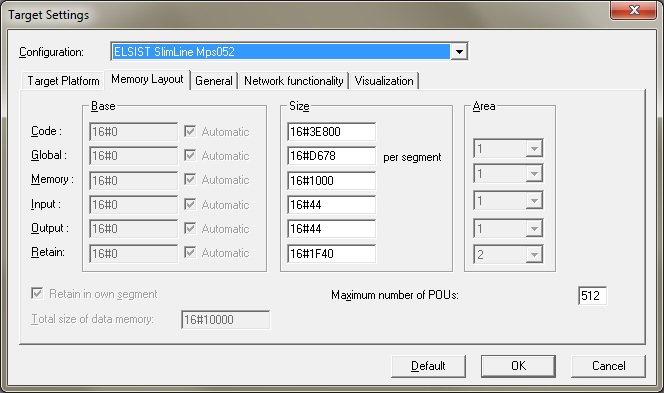Click the 'per segment' label
The height and width of the screenshot is (393, 664).
[x=412, y=157]
